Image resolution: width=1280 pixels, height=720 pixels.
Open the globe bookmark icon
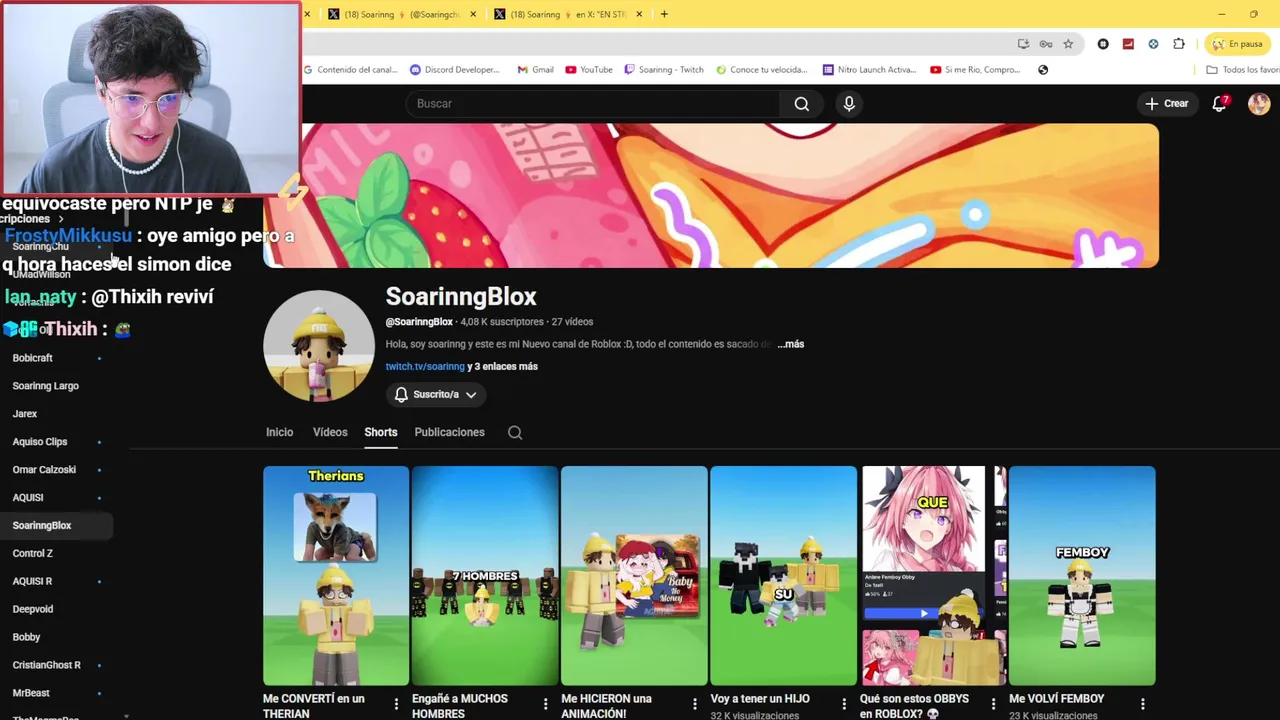point(1043,70)
